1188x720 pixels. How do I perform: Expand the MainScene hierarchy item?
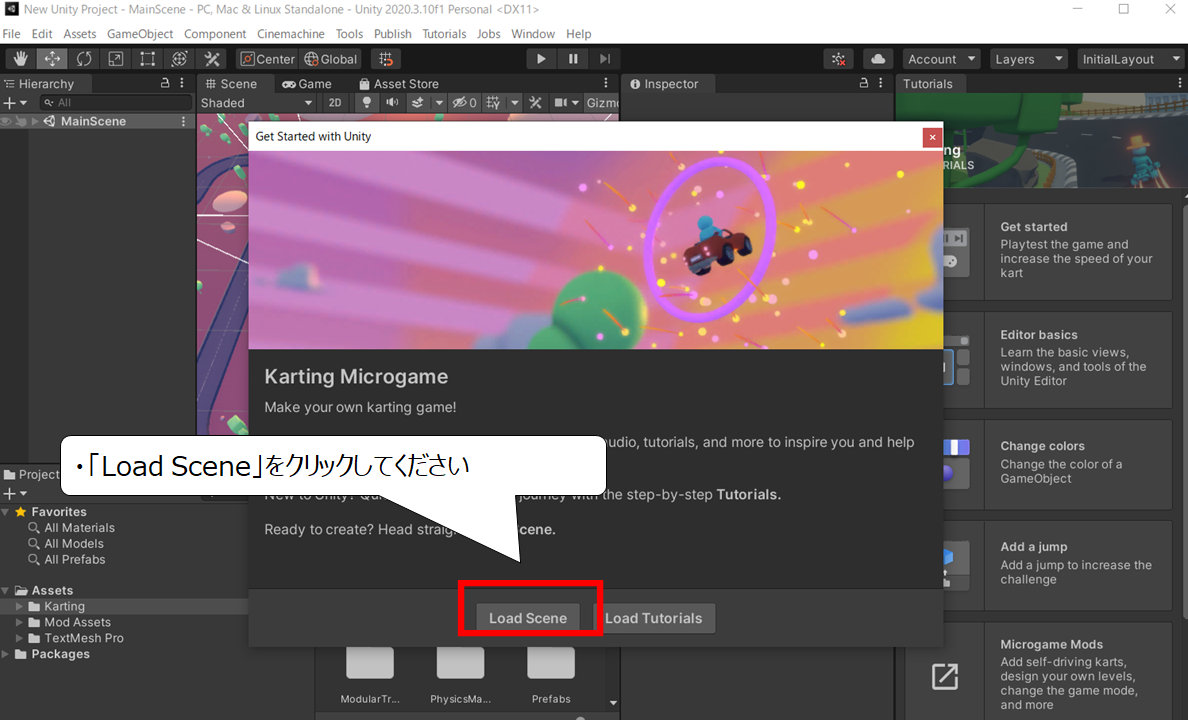point(35,121)
